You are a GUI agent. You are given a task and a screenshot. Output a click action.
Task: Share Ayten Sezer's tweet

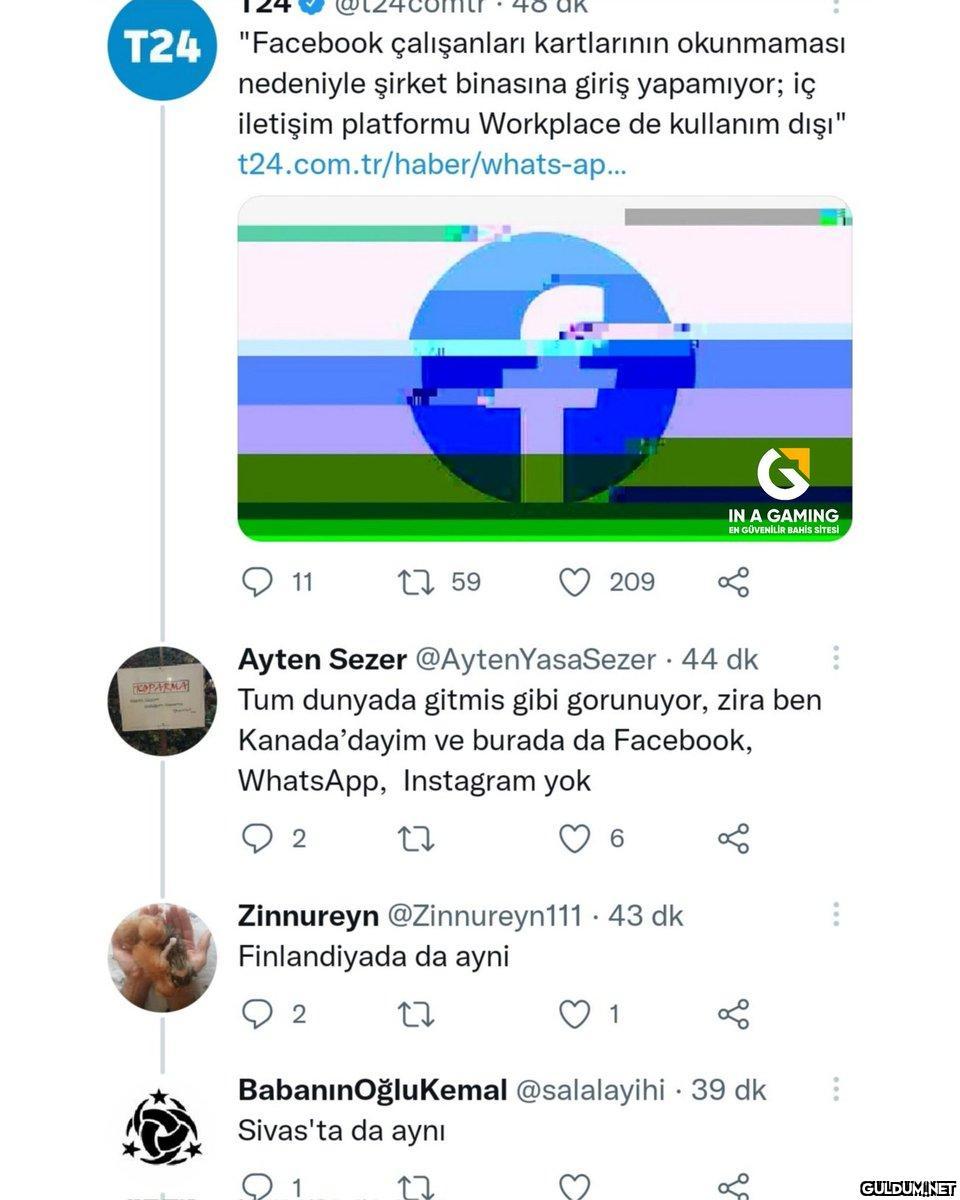[x=733, y=839]
